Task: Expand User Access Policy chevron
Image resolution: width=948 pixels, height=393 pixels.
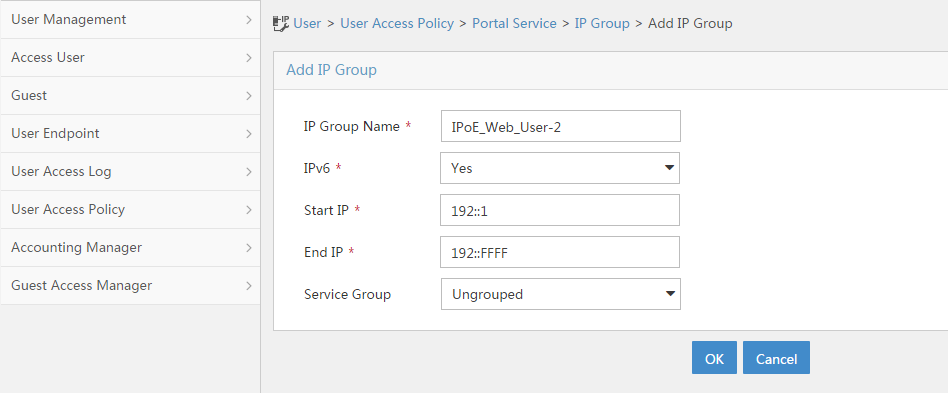Action: click(x=249, y=210)
